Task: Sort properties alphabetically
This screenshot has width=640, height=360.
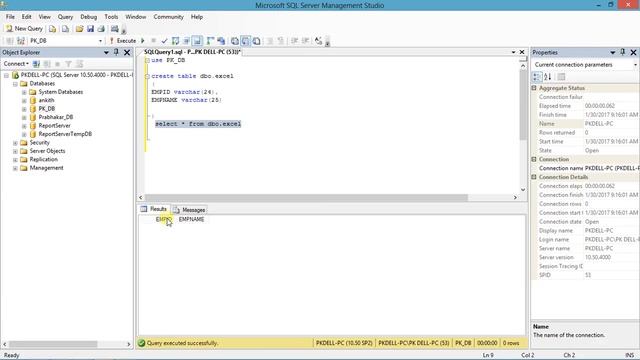Action: [x=548, y=77]
